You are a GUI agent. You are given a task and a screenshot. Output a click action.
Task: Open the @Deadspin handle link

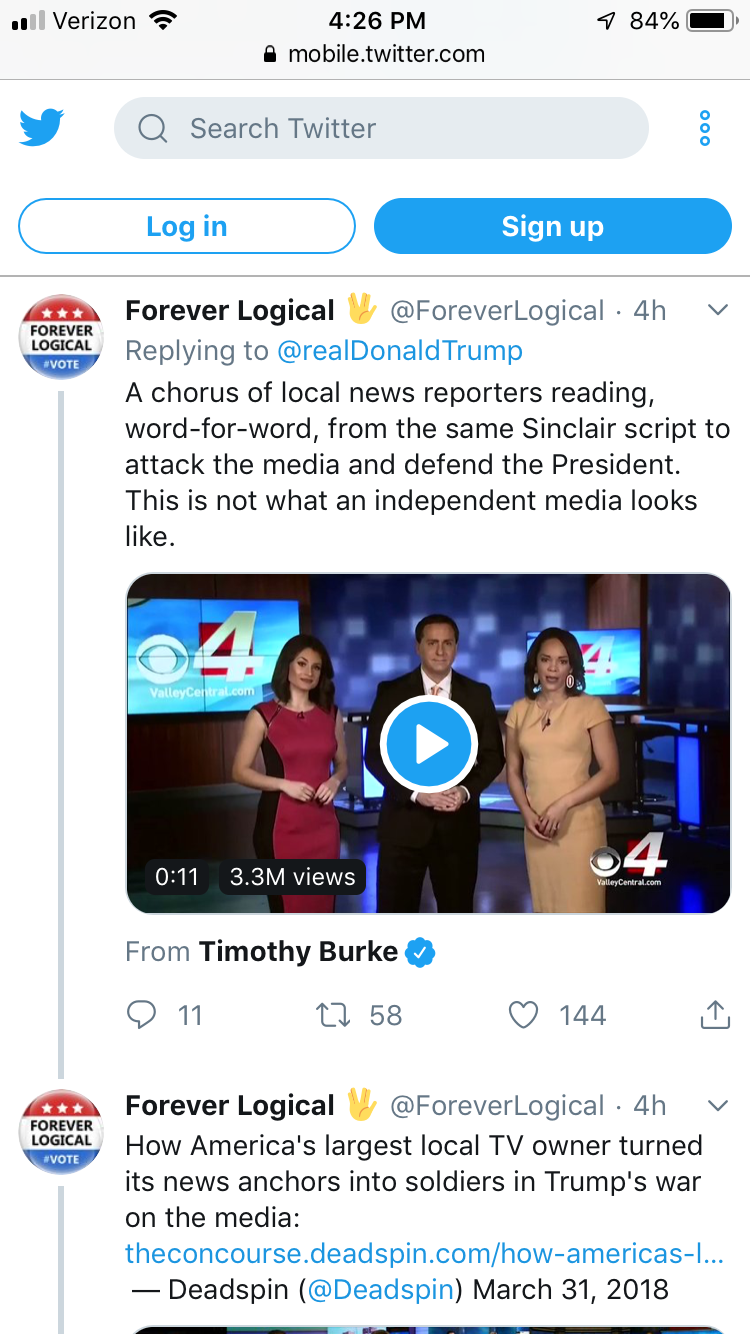[381, 1289]
